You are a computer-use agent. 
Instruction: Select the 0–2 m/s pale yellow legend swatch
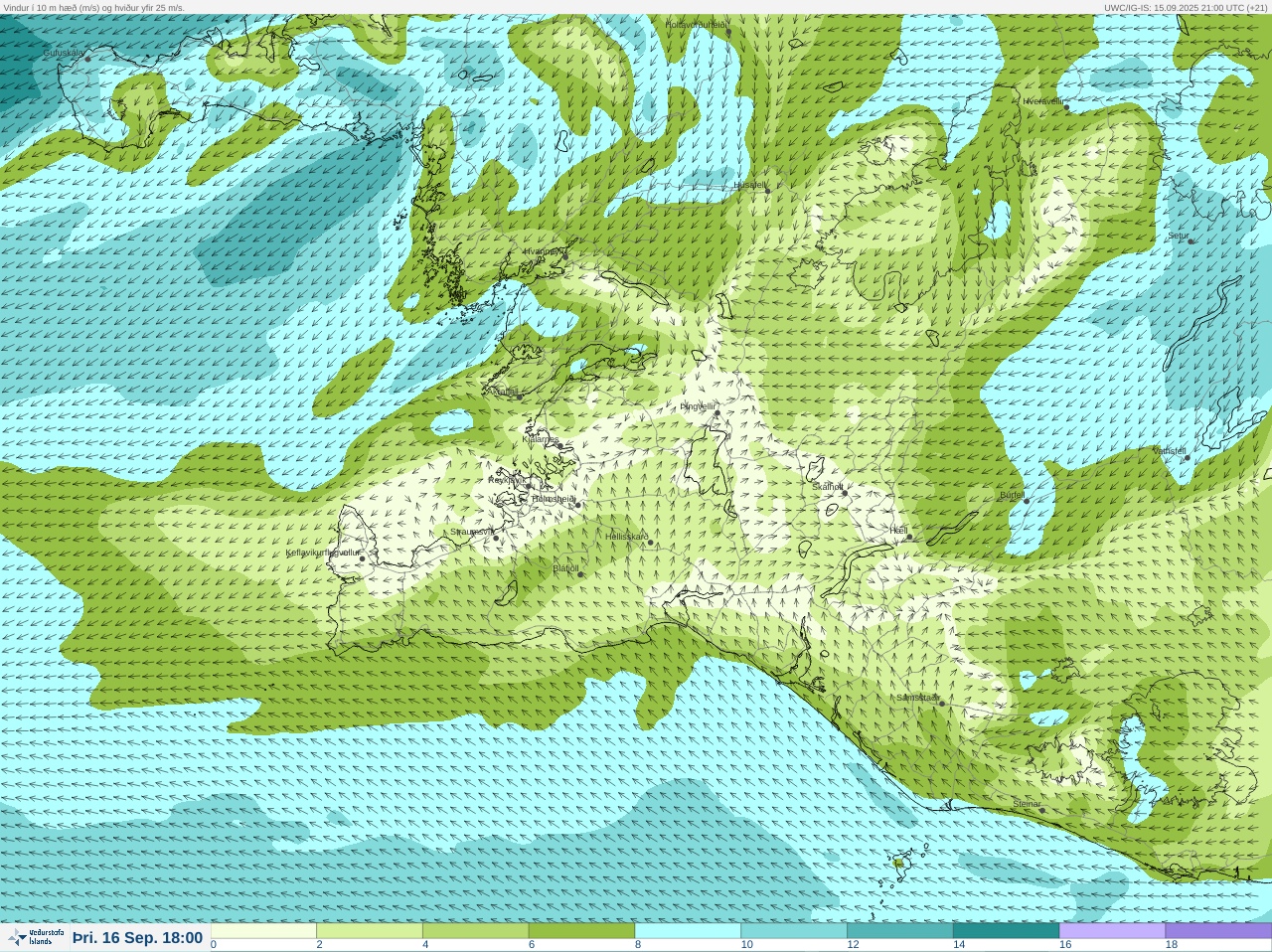click(263, 931)
